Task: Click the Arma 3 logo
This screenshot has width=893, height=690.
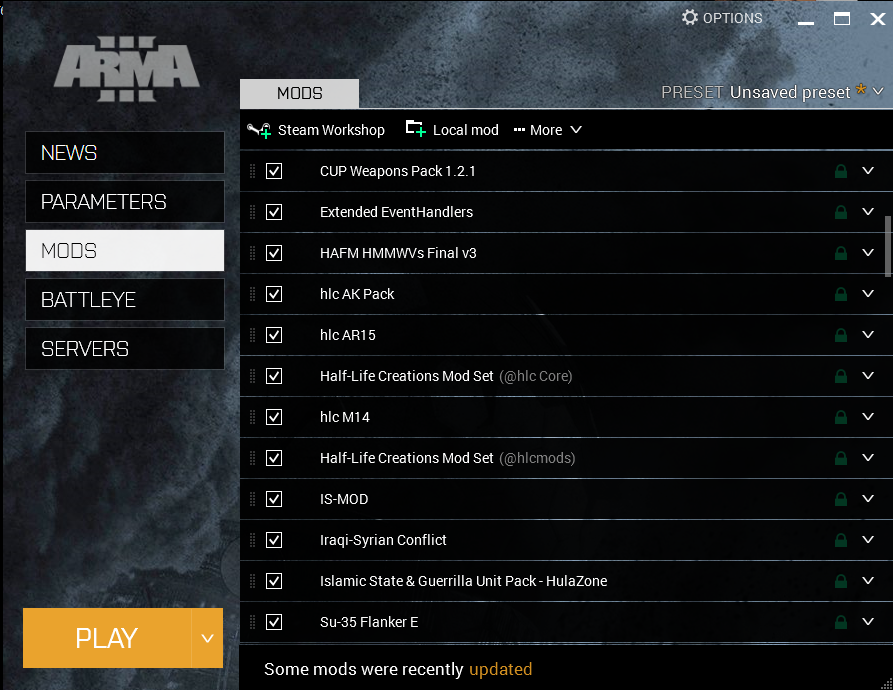Action: (x=127, y=72)
